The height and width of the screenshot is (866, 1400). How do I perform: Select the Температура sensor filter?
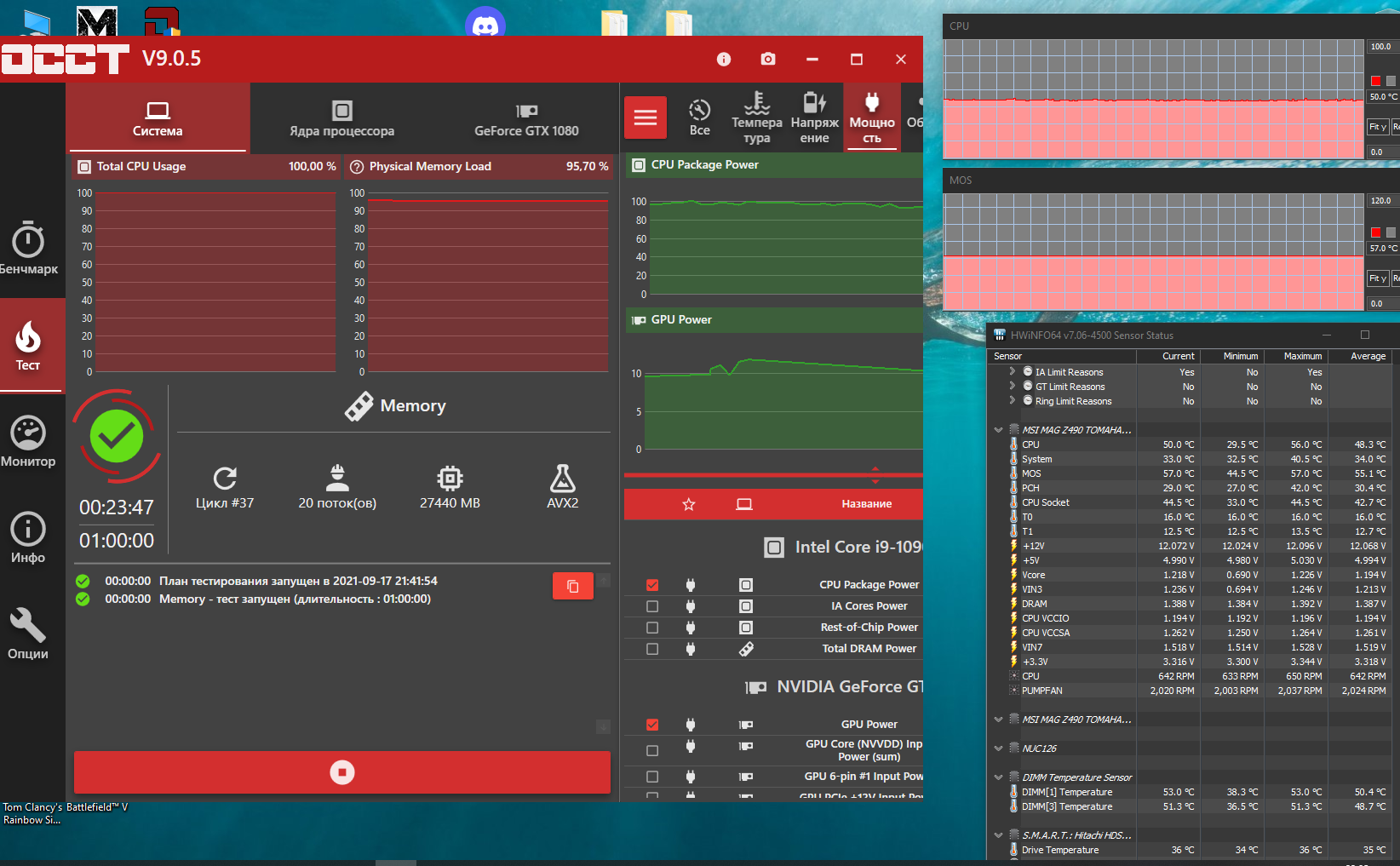[757, 118]
